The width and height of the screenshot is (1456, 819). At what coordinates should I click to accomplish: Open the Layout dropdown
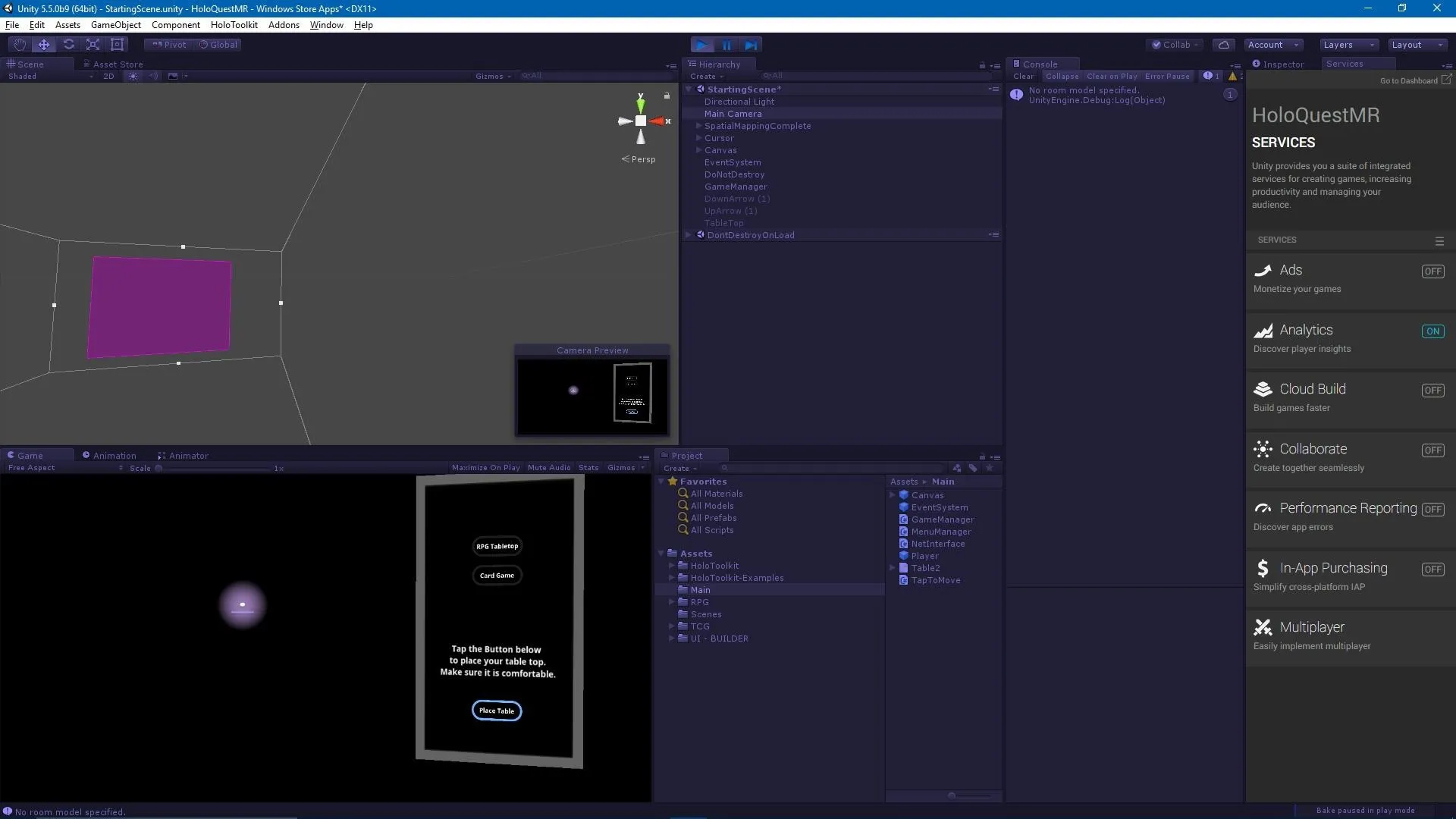coord(1417,45)
